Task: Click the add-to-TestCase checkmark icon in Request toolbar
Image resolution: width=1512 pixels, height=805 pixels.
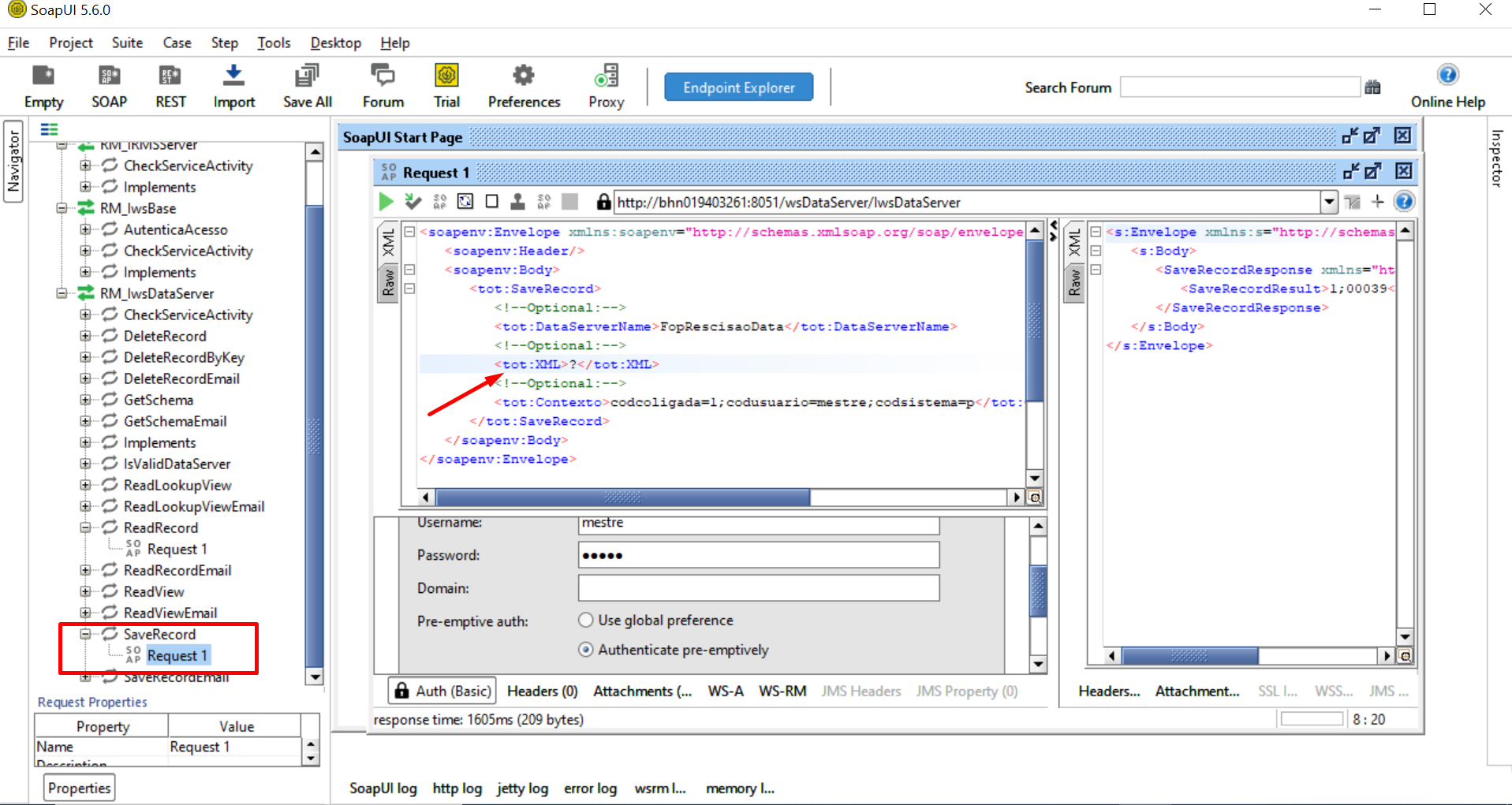Action: [413, 202]
